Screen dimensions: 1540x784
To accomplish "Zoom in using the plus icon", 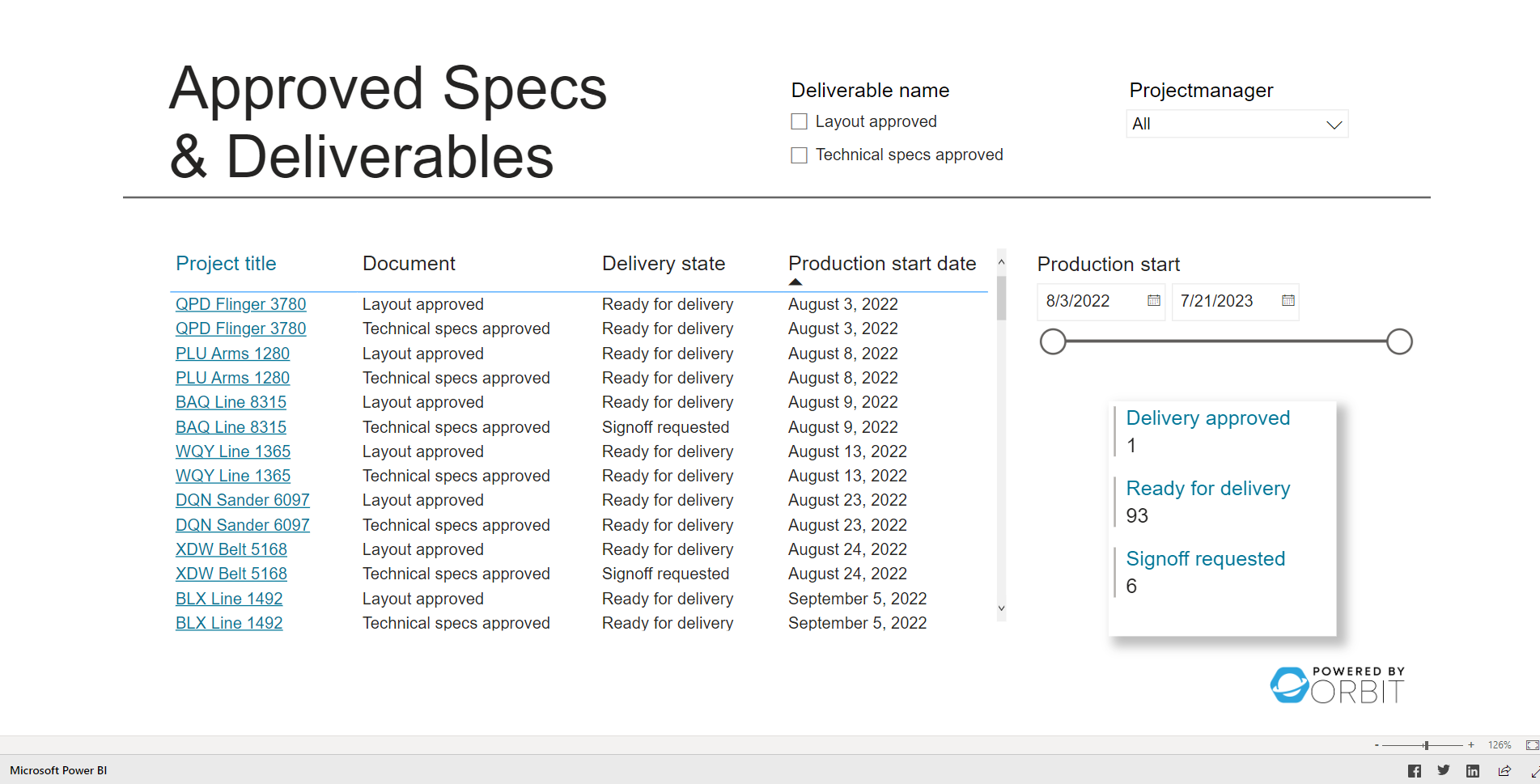I will 1470,744.
